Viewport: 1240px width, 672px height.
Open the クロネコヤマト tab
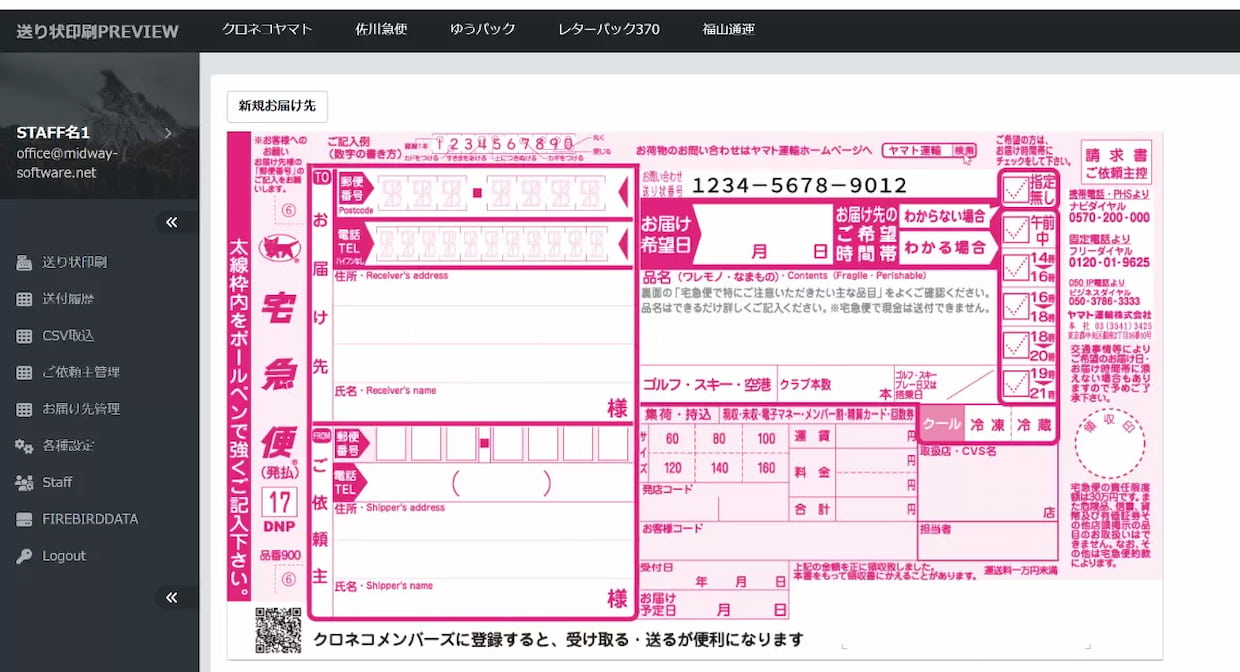click(267, 29)
